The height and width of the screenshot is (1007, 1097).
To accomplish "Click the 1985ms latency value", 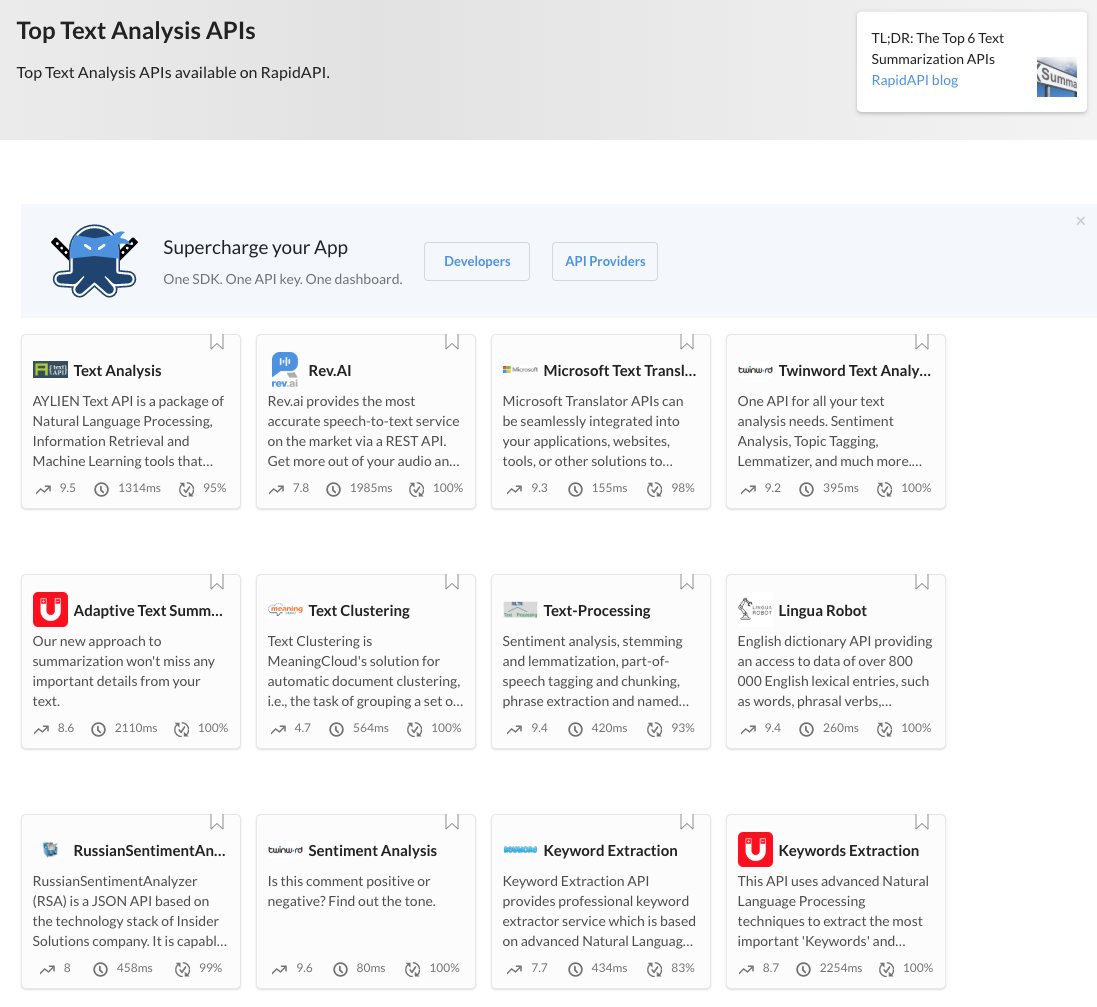I will click(x=371, y=488).
